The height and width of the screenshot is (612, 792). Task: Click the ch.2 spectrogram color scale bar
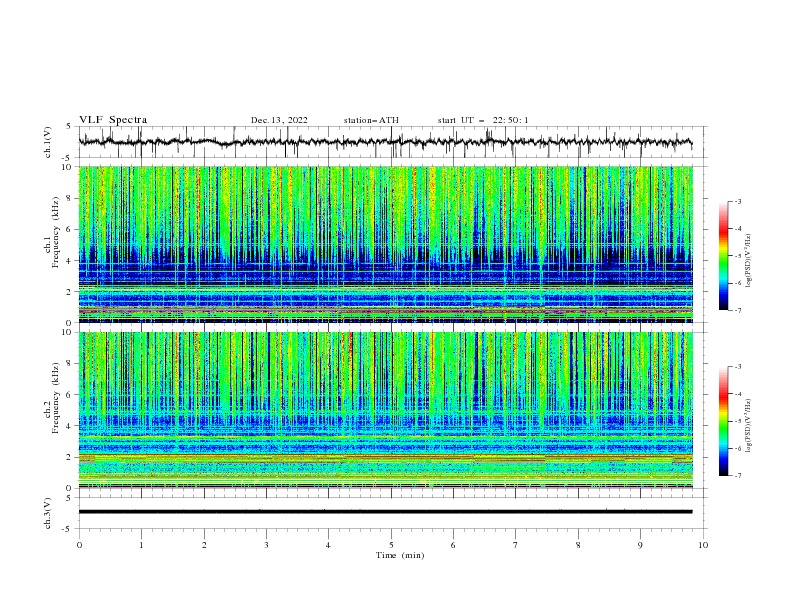click(723, 421)
